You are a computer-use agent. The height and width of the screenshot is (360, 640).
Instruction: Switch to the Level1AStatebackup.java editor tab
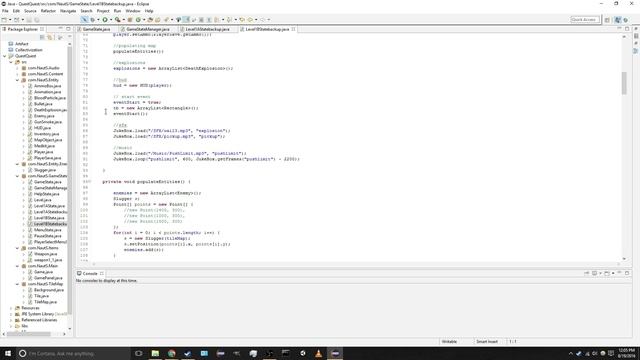point(207,29)
